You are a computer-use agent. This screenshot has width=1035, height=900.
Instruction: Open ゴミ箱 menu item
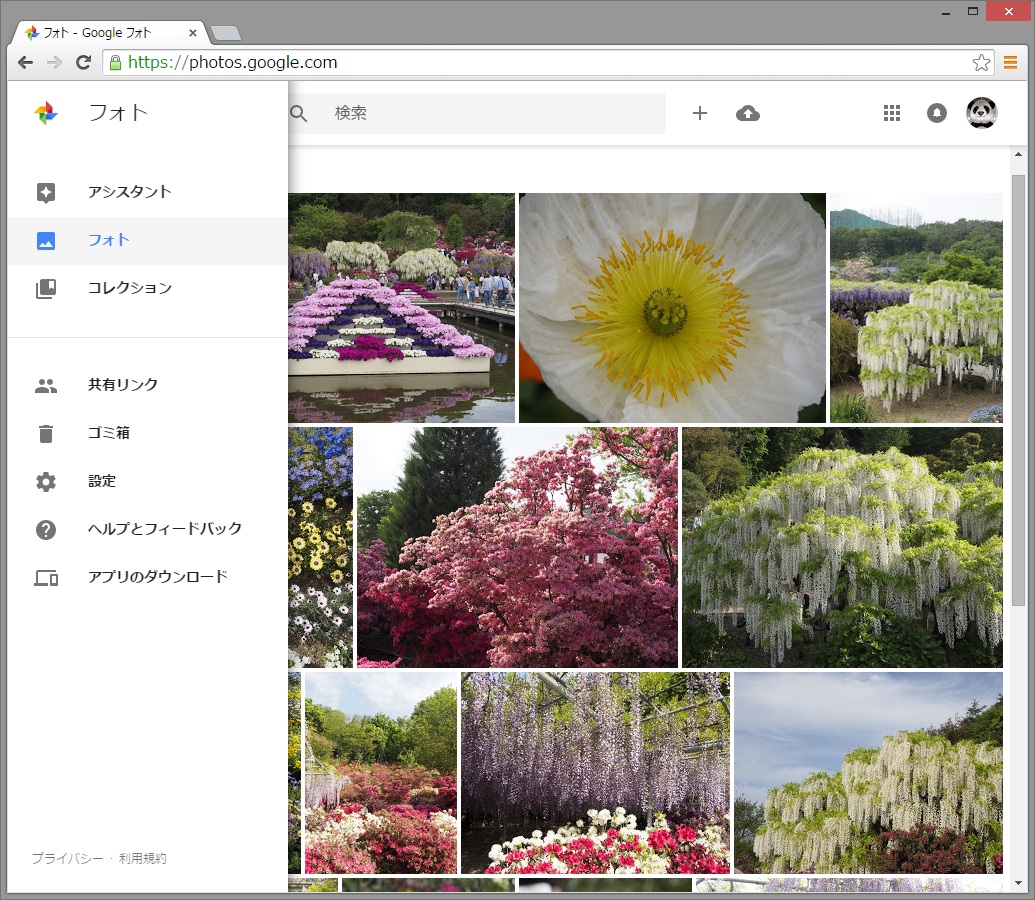tap(148, 434)
